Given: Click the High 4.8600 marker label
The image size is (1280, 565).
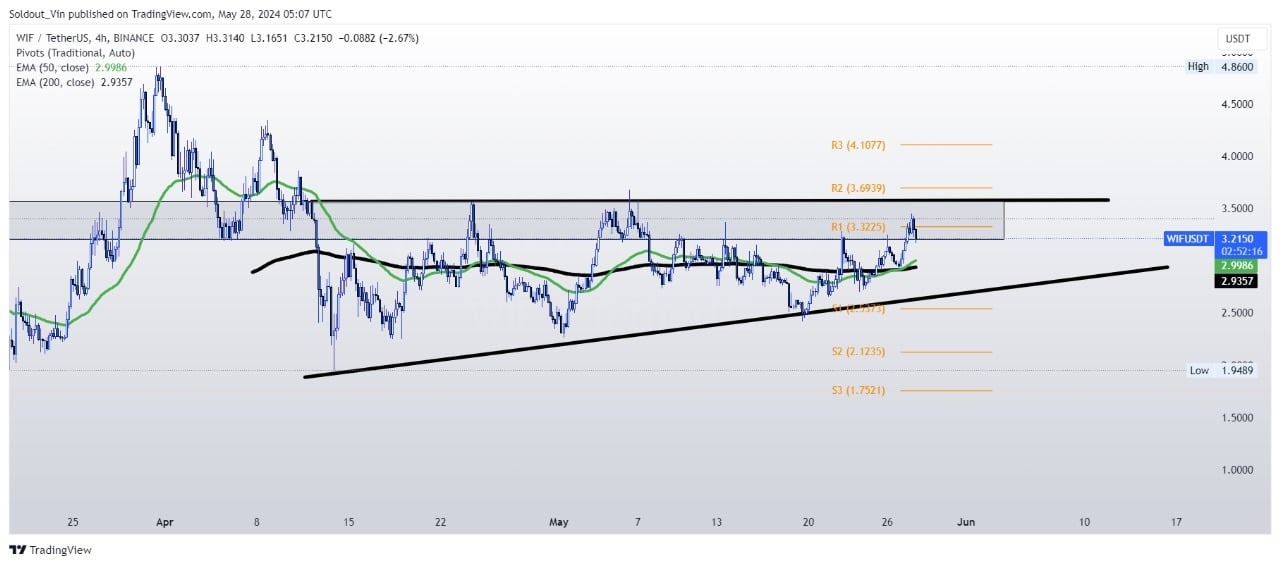Looking at the screenshot, I should pos(1220,66).
